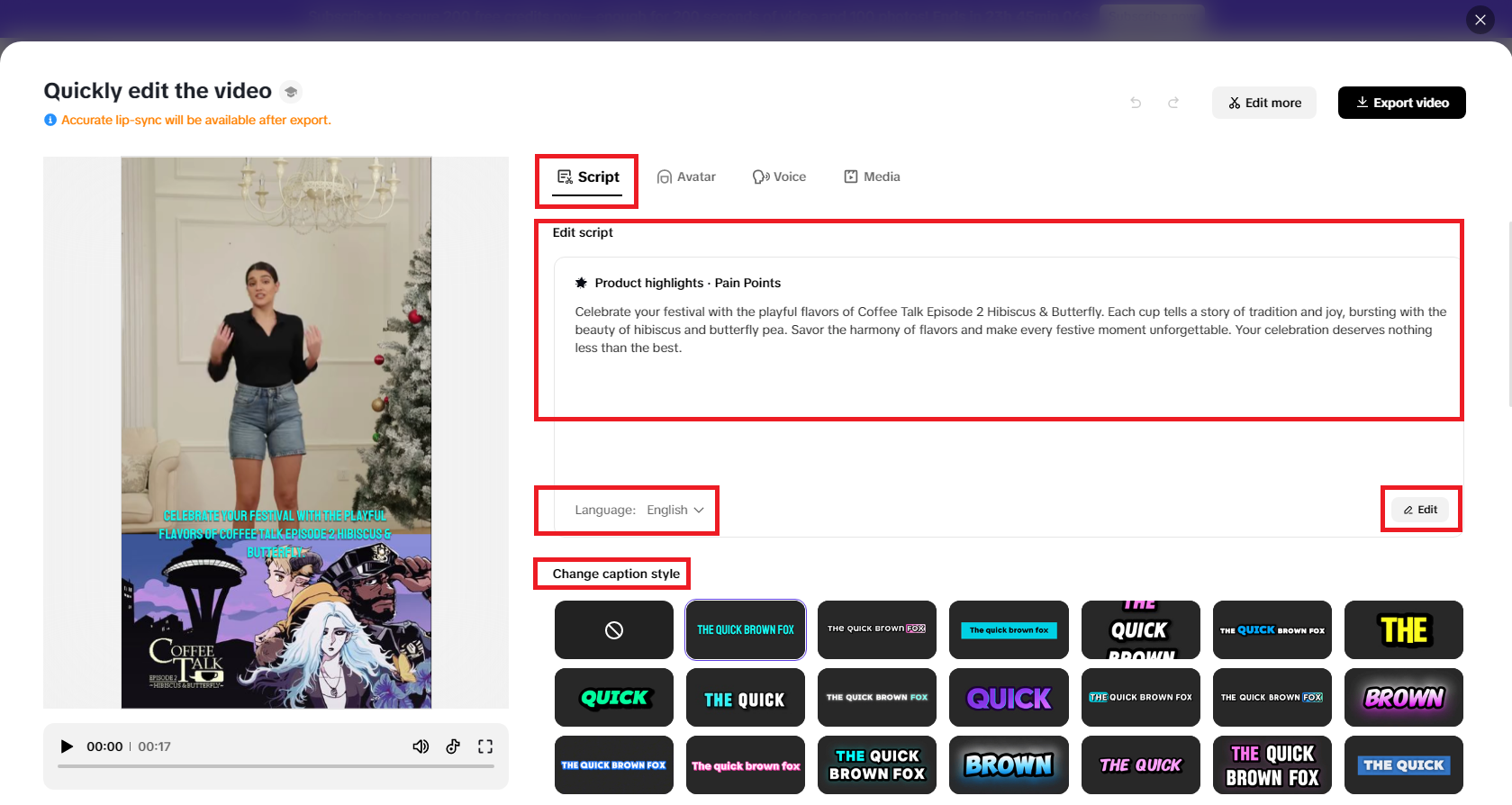Screen dimensions: 1512x805
Task: Mute the preview with the speaker icon
Action: (421, 746)
